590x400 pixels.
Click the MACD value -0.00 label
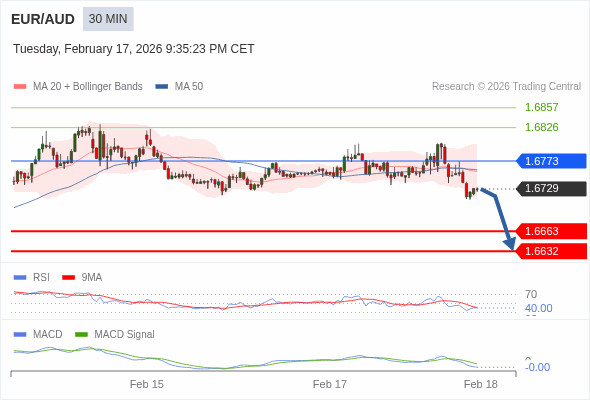(537, 367)
